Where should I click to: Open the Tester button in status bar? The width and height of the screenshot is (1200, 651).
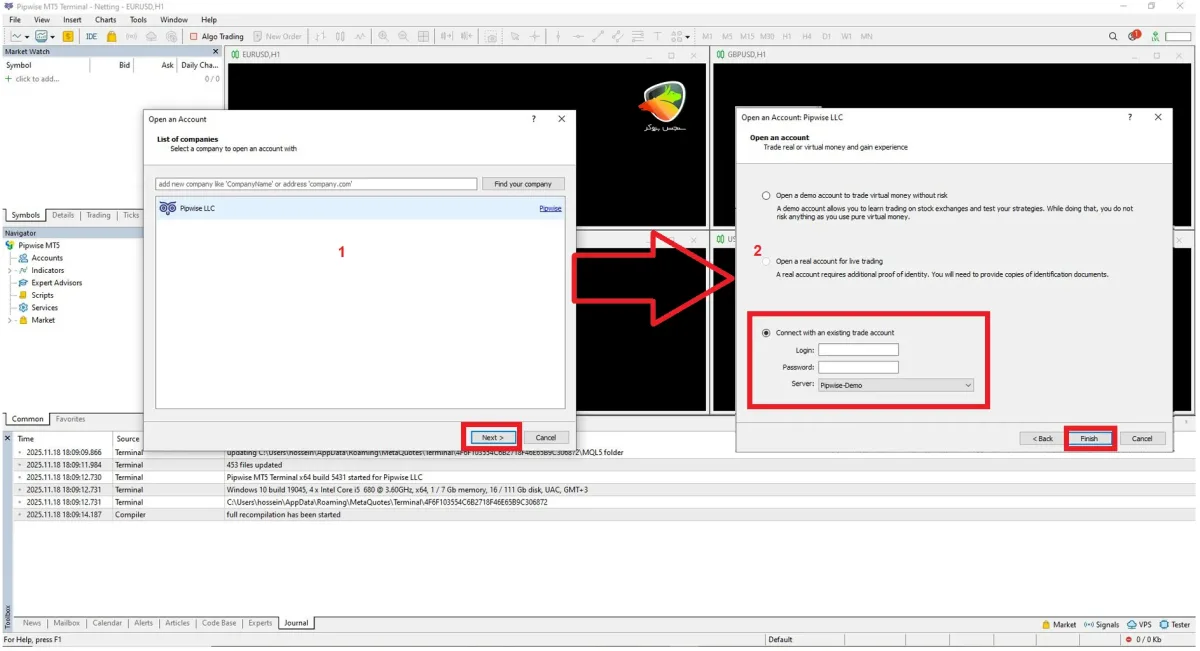click(1175, 624)
